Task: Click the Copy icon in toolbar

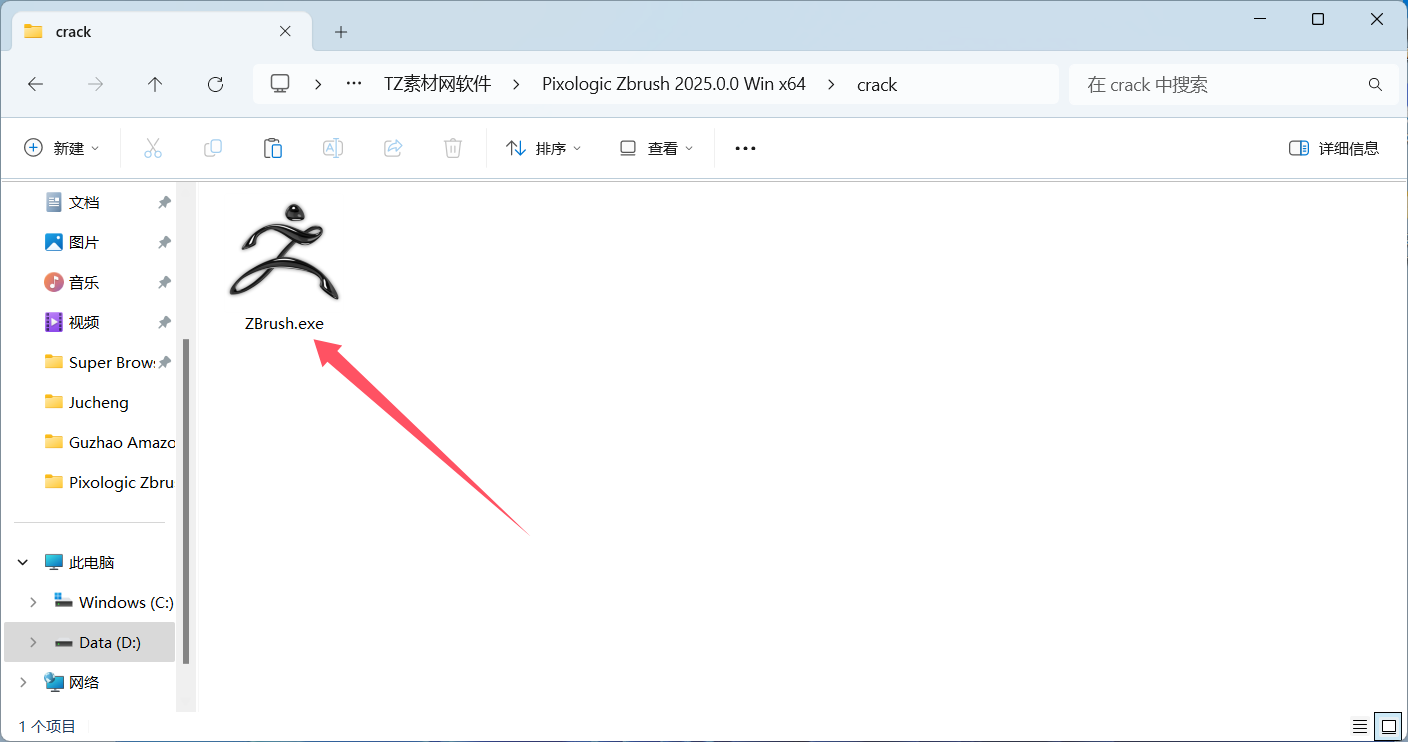Action: [213, 148]
